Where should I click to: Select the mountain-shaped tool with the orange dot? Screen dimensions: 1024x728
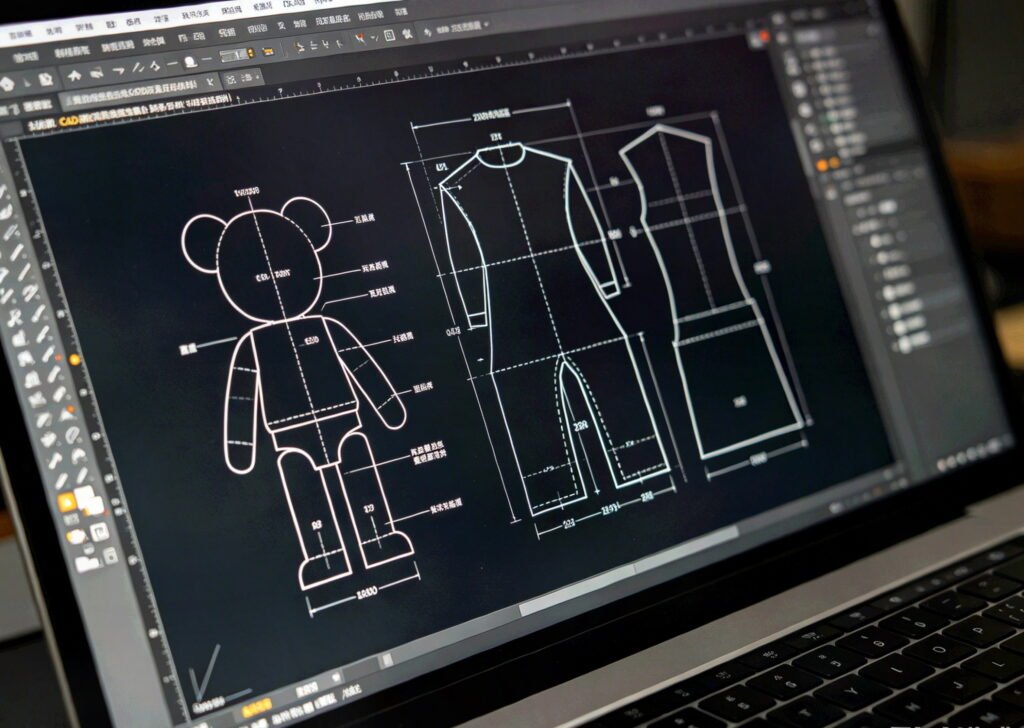coord(67,414)
